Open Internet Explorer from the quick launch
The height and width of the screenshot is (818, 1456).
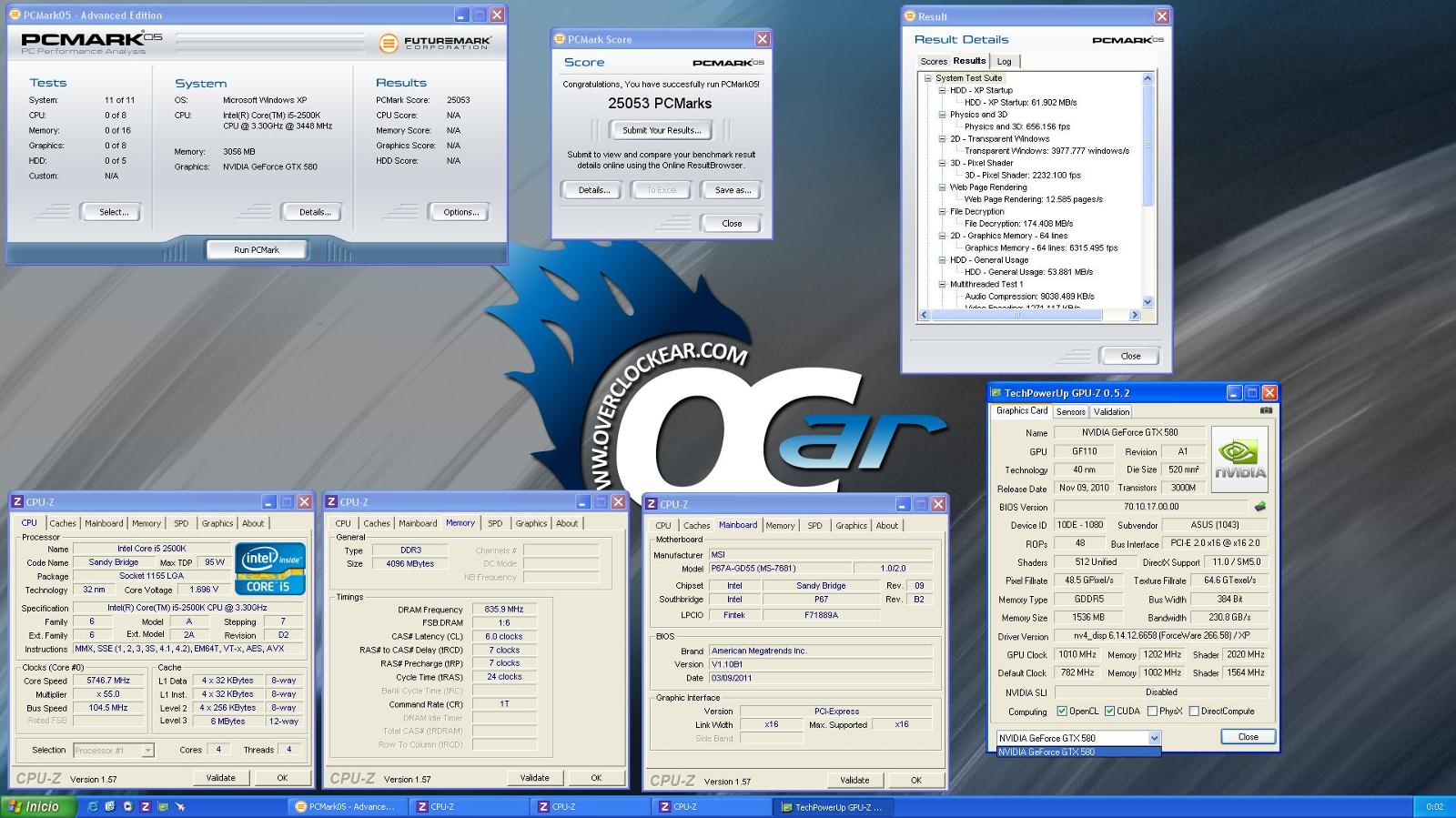tap(93, 806)
